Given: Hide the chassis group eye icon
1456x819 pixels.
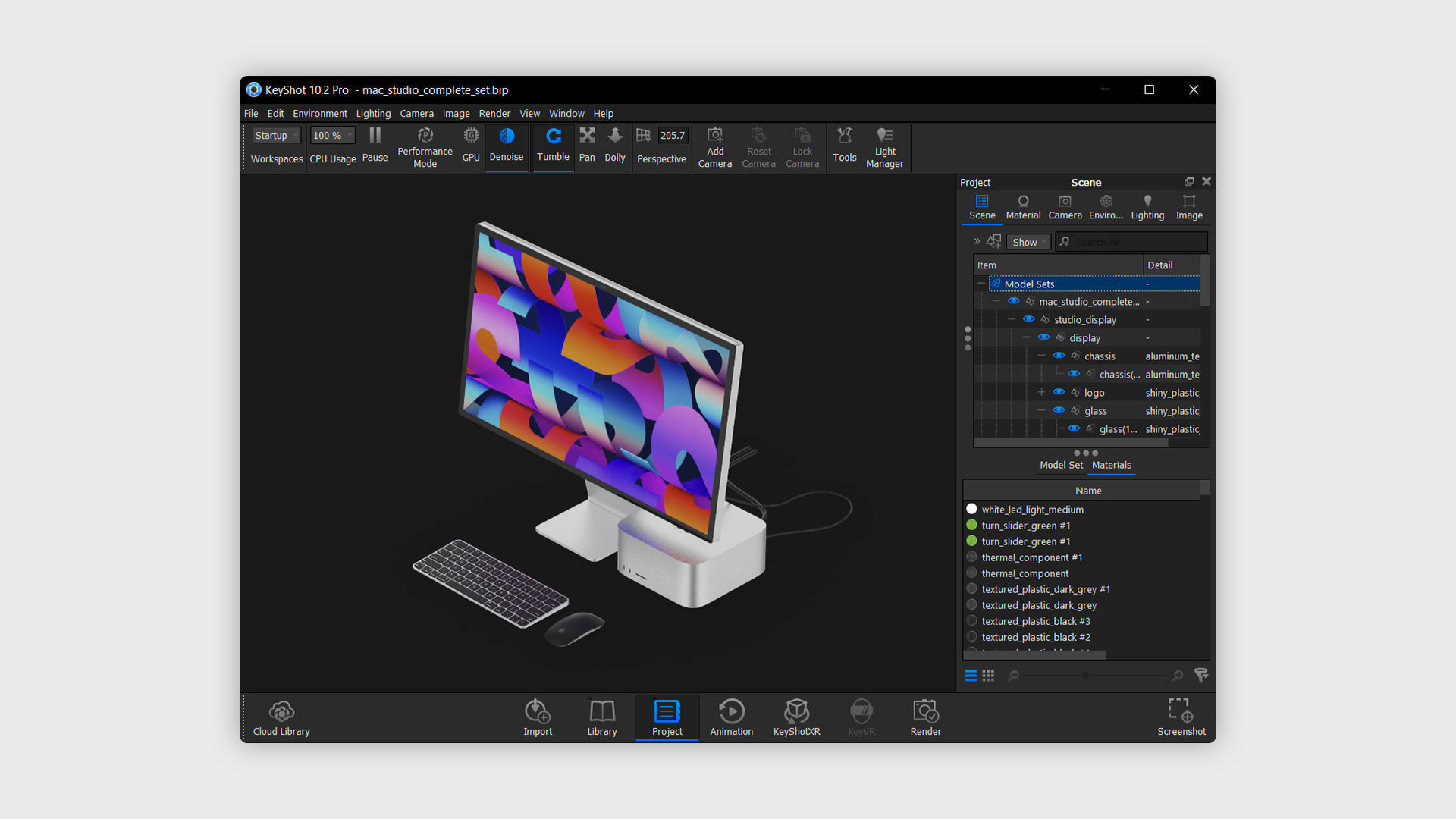Looking at the screenshot, I should coord(1059,356).
